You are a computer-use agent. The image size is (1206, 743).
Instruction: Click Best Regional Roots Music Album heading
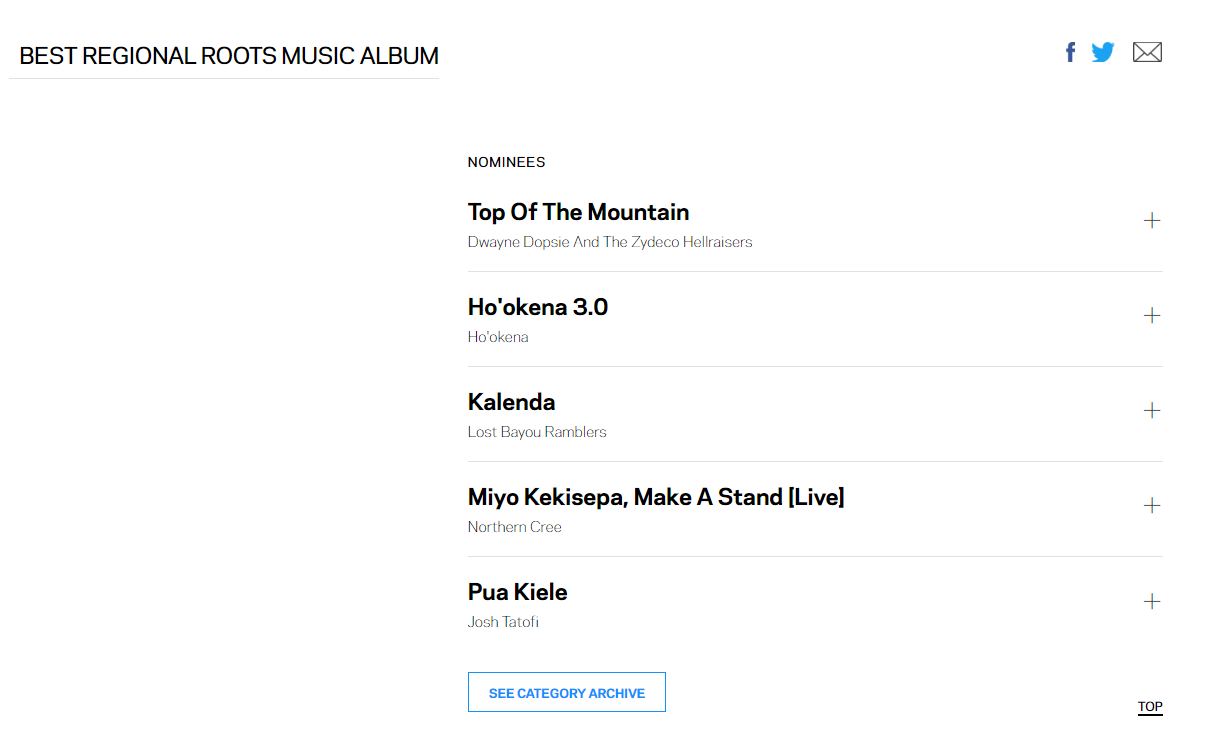[x=229, y=56]
